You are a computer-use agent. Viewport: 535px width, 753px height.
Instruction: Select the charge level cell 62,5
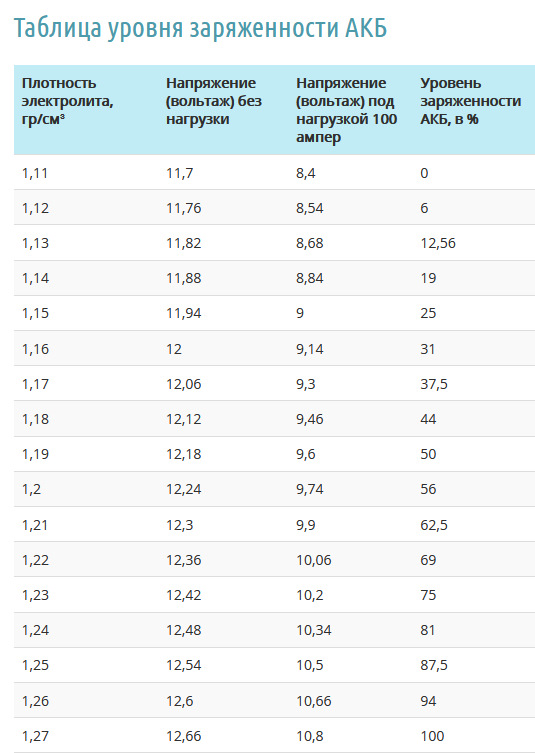434,524
